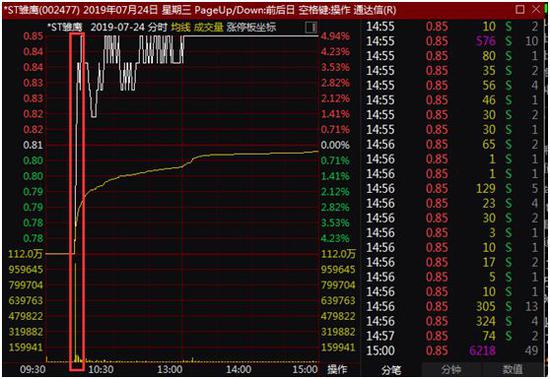
Task: Click the 0.81 price label on the left axis
Action: tap(33, 145)
